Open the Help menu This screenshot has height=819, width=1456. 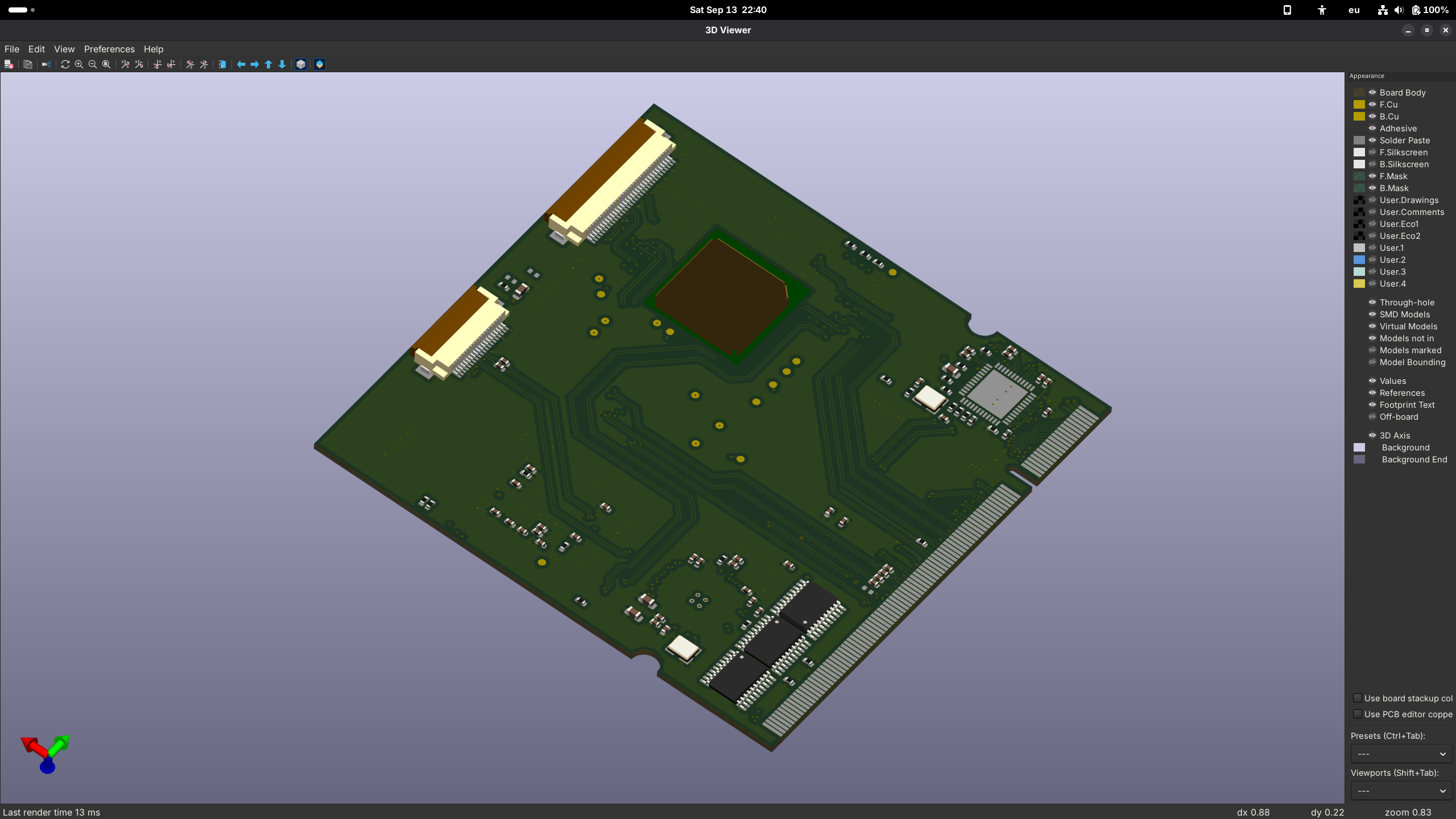pos(154,49)
